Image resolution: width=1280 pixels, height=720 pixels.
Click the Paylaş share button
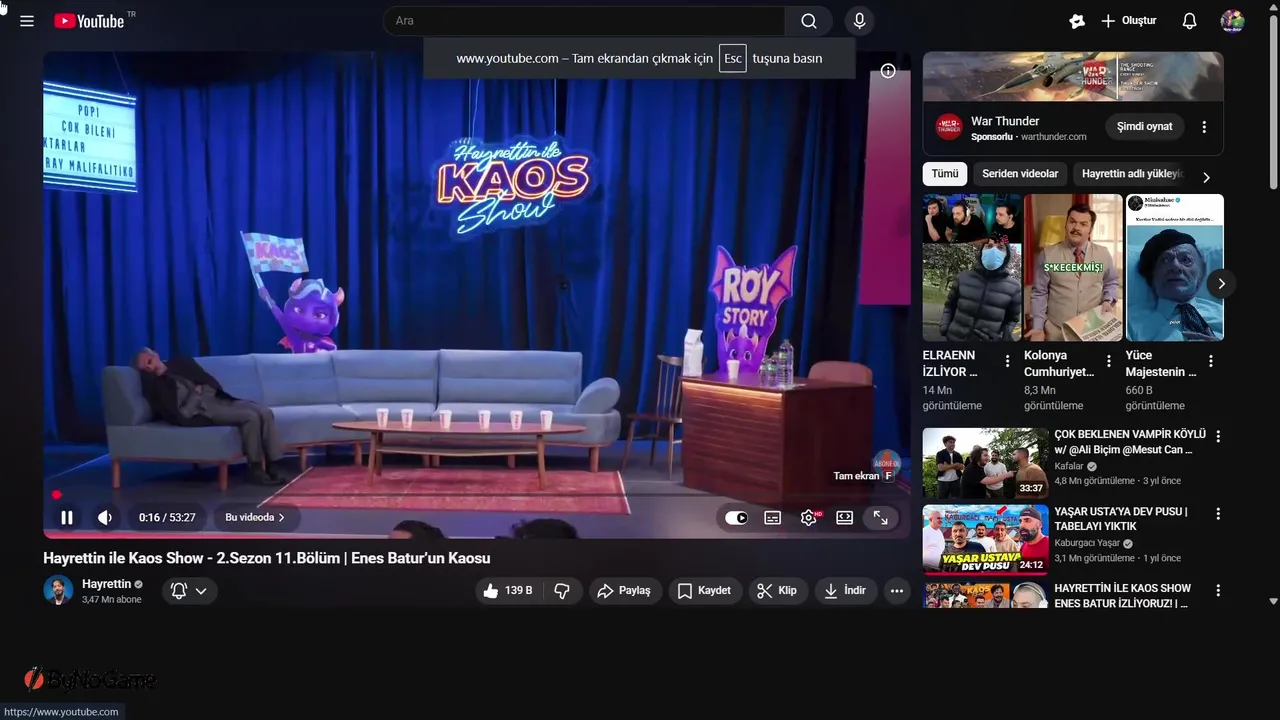pos(624,591)
